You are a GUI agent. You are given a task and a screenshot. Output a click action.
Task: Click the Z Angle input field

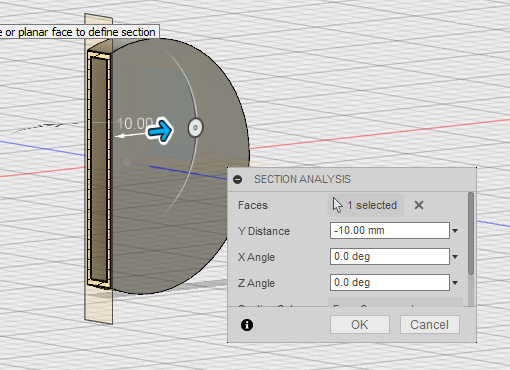[390, 283]
